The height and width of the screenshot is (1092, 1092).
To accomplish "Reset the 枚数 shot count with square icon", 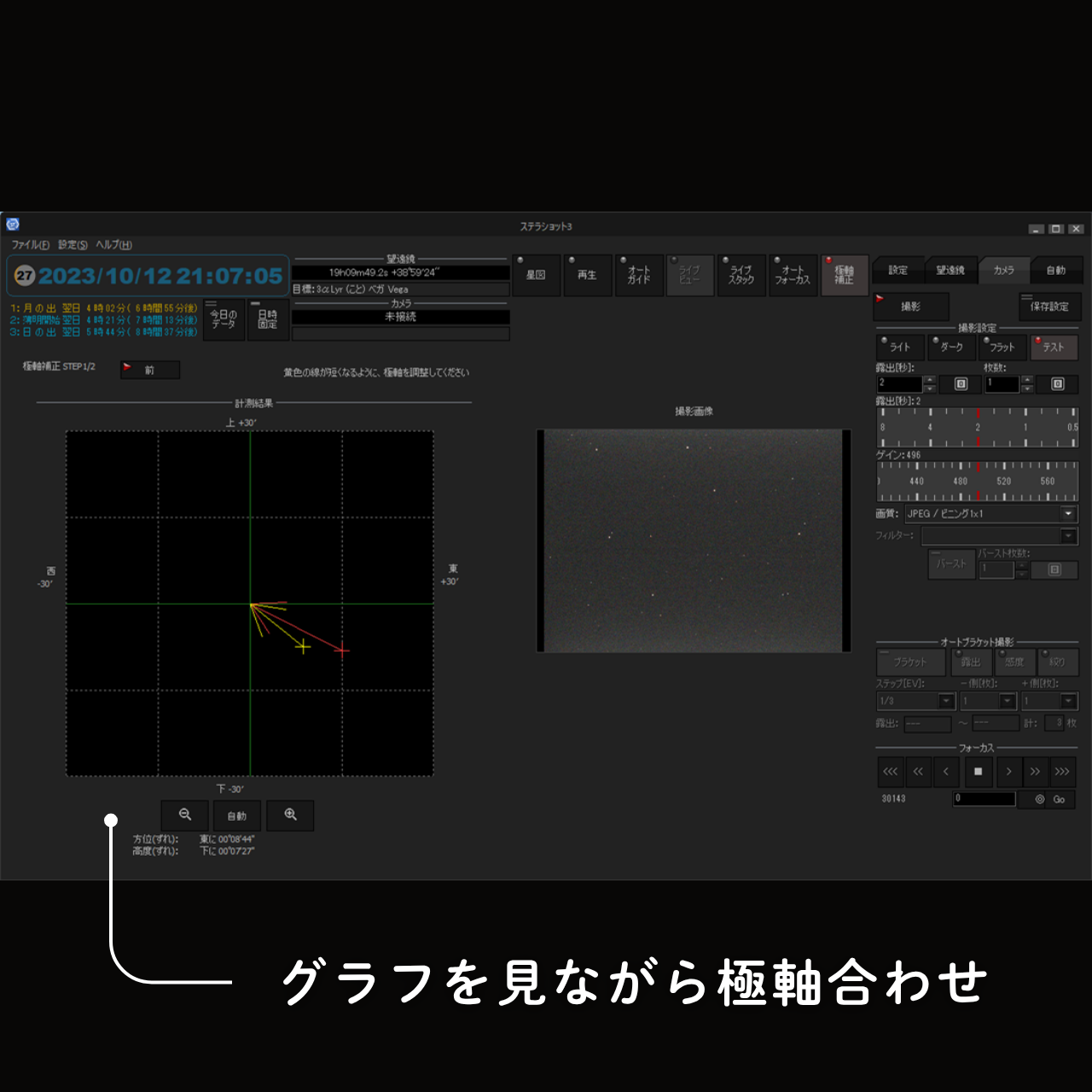I will pos(1058,384).
